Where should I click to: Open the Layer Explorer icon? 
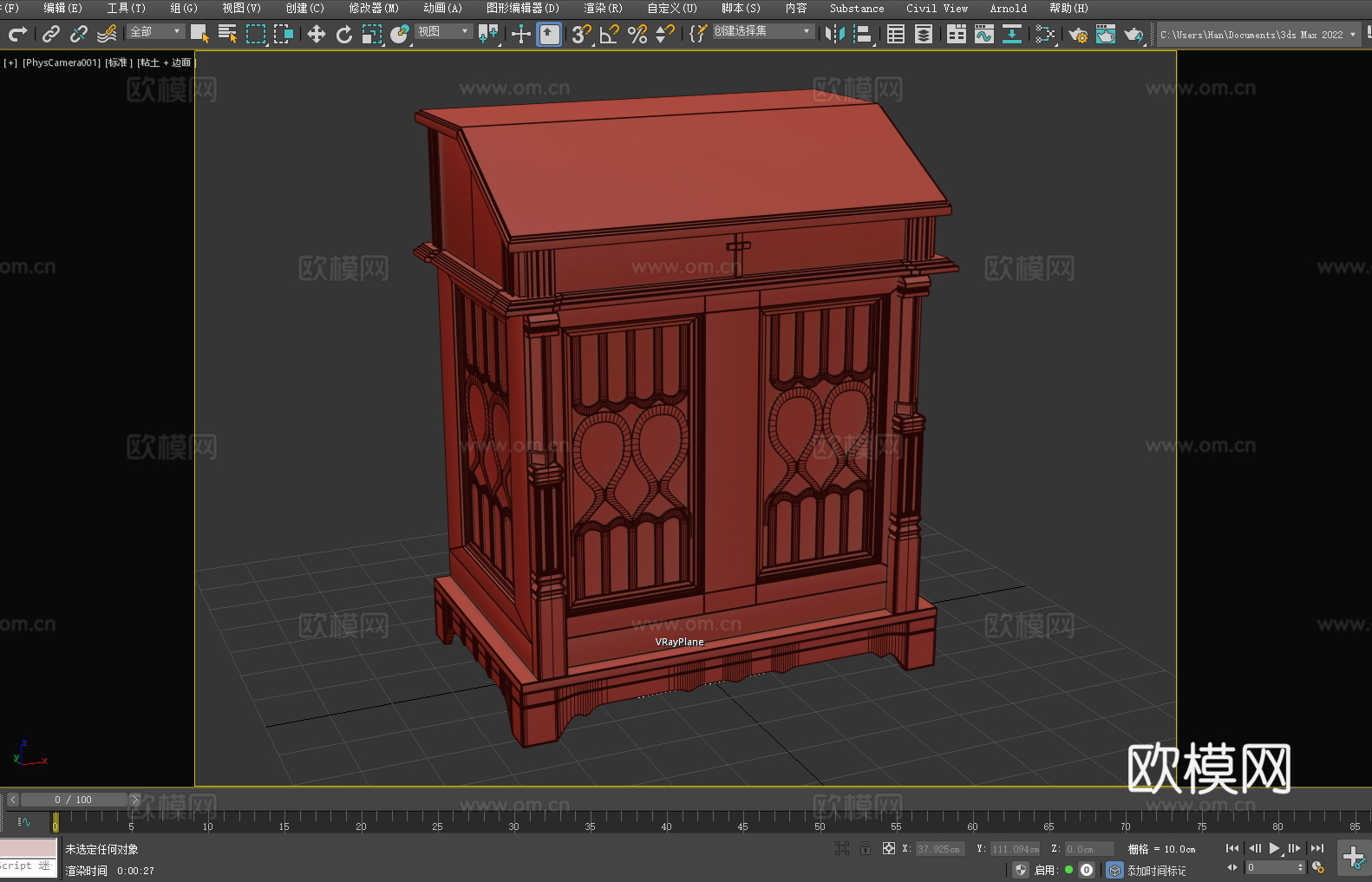(924, 34)
